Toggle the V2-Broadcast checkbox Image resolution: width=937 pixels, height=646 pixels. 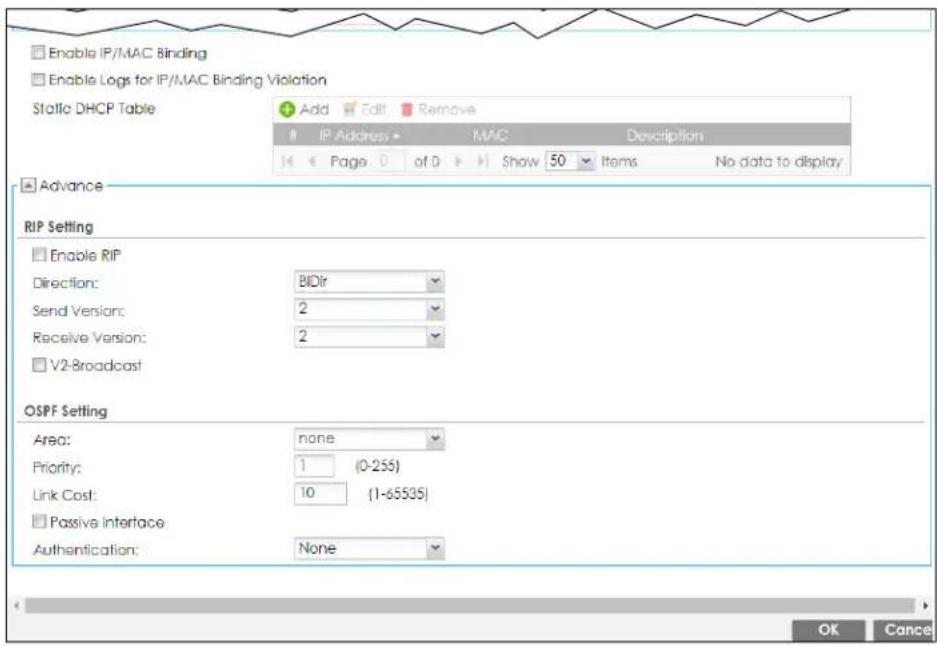click(39, 365)
